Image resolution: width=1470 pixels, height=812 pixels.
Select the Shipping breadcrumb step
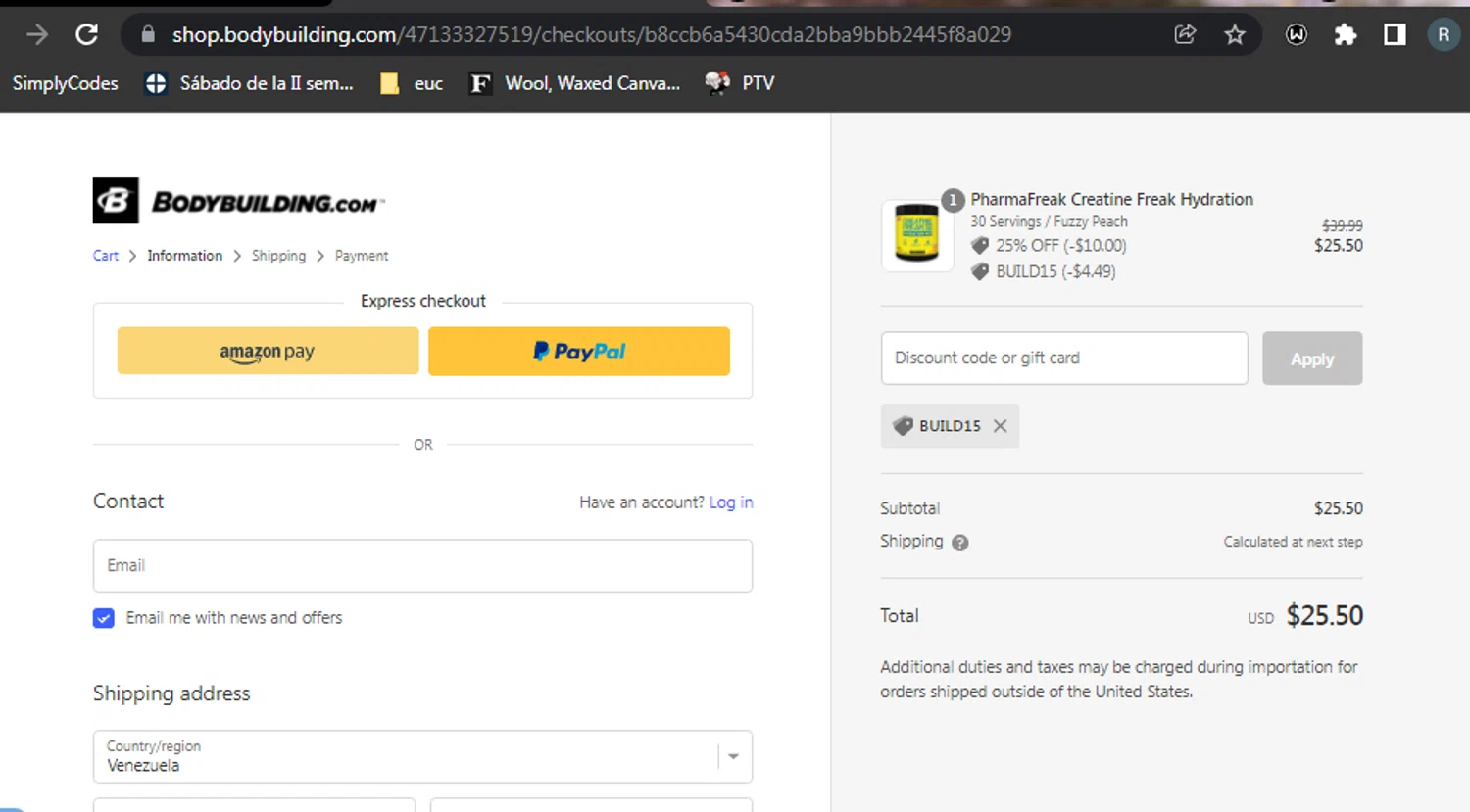click(x=278, y=256)
